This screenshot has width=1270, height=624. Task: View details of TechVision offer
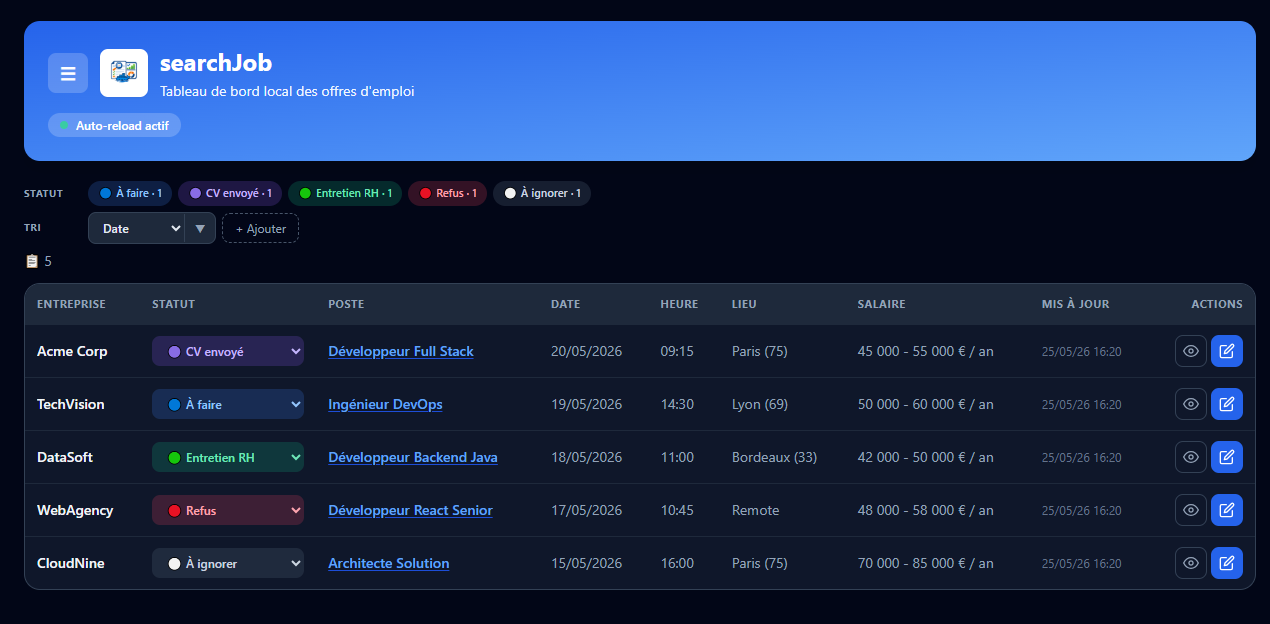point(1191,404)
